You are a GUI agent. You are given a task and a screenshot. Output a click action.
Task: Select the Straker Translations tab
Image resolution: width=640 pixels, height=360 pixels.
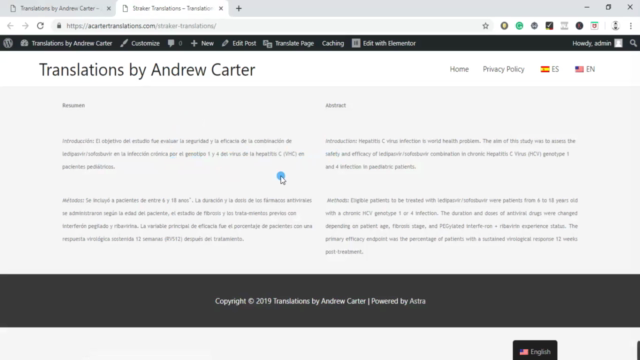coord(172,8)
